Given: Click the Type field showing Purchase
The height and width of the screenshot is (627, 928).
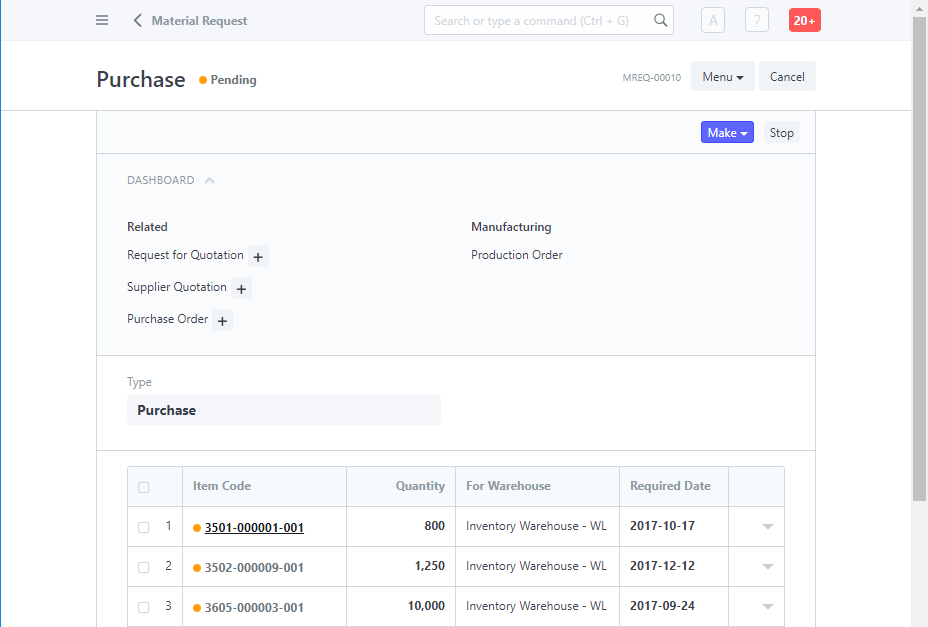Looking at the screenshot, I should click(283, 410).
